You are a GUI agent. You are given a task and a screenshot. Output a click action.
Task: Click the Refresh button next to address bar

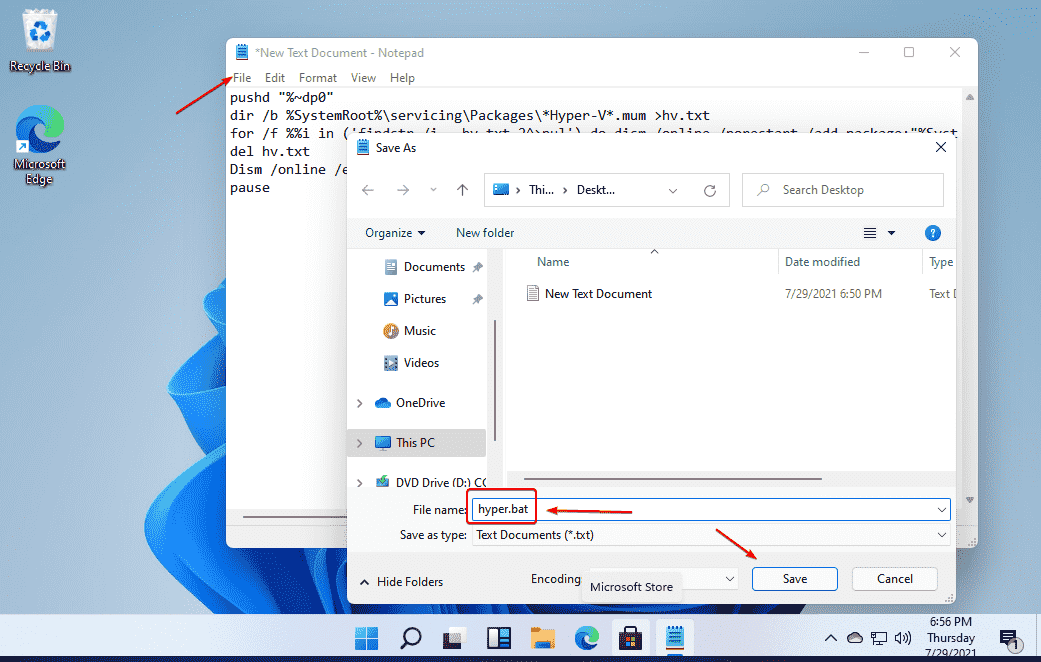(710, 190)
